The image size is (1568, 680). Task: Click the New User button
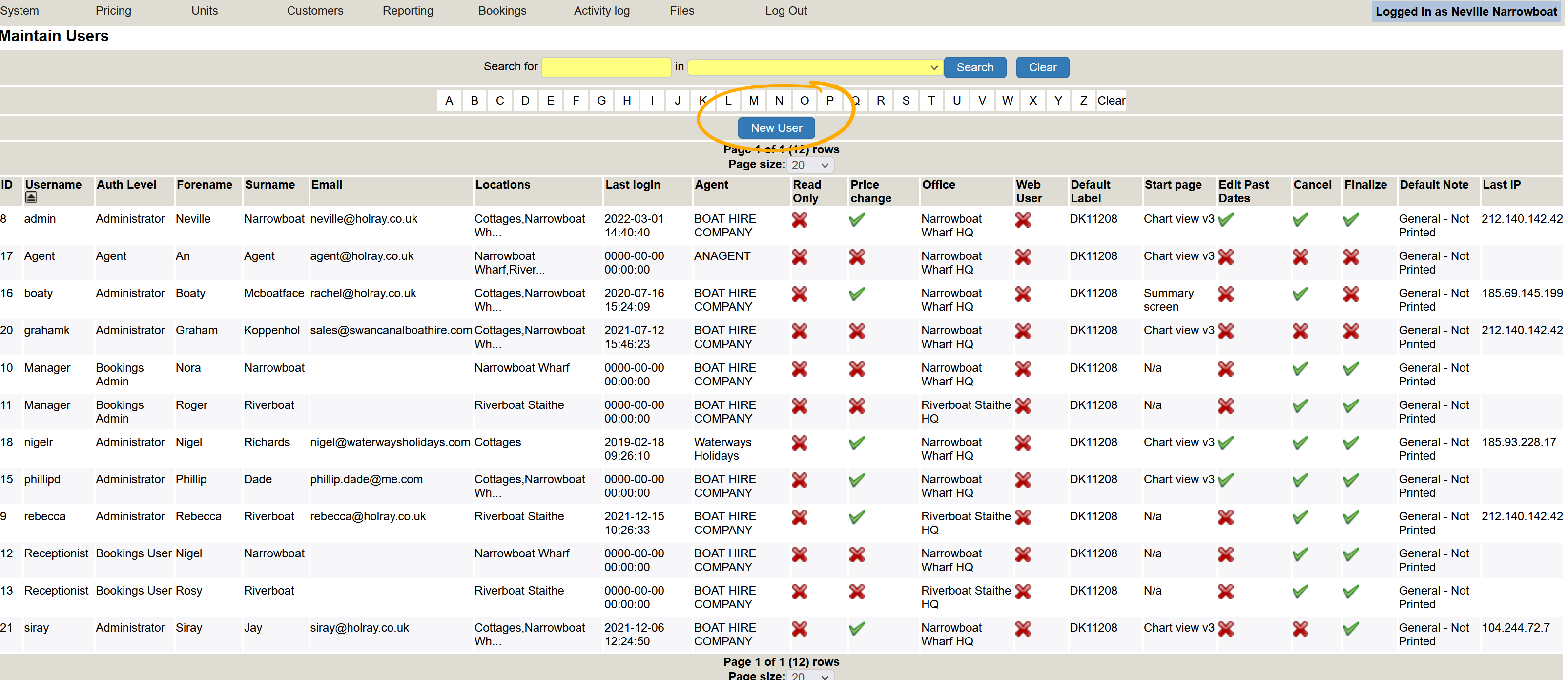coord(776,128)
